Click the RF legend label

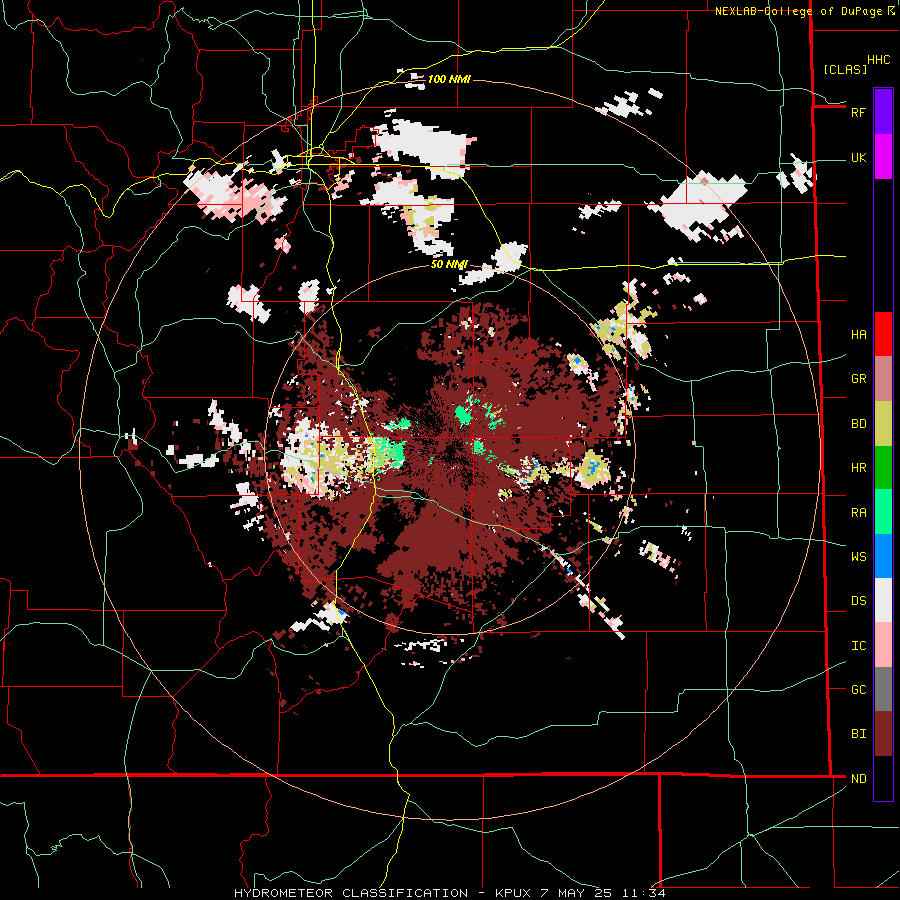(x=858, y=112)
